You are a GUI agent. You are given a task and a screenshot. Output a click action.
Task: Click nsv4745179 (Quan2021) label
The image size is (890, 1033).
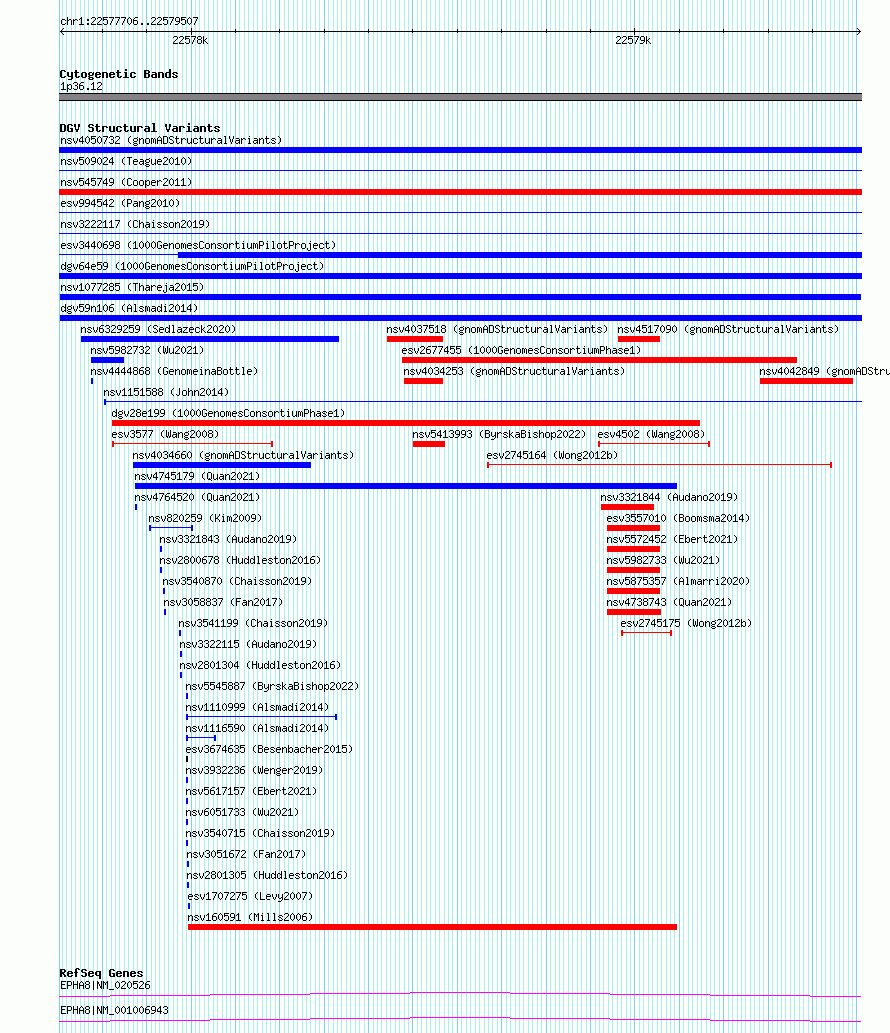197,477
